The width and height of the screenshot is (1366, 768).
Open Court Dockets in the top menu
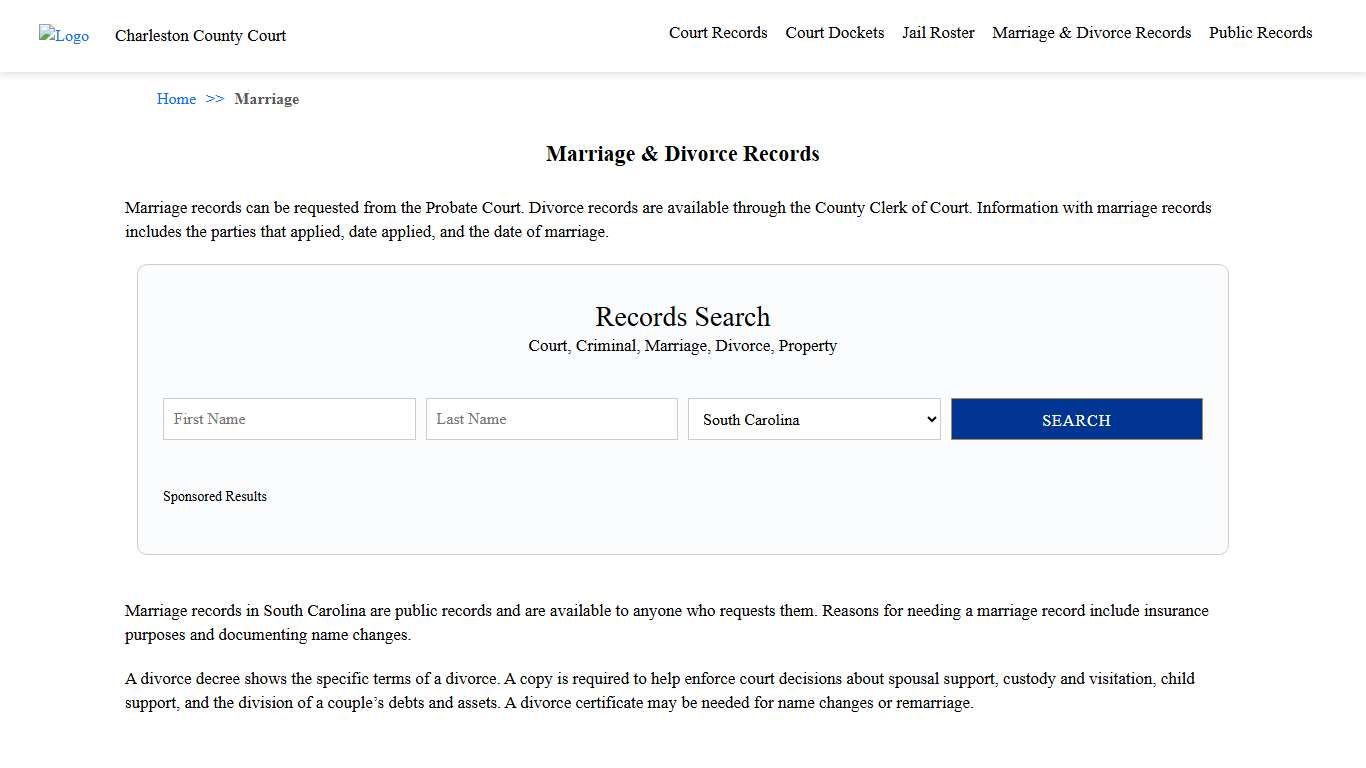pyautogui.click(x=834, y=32)
